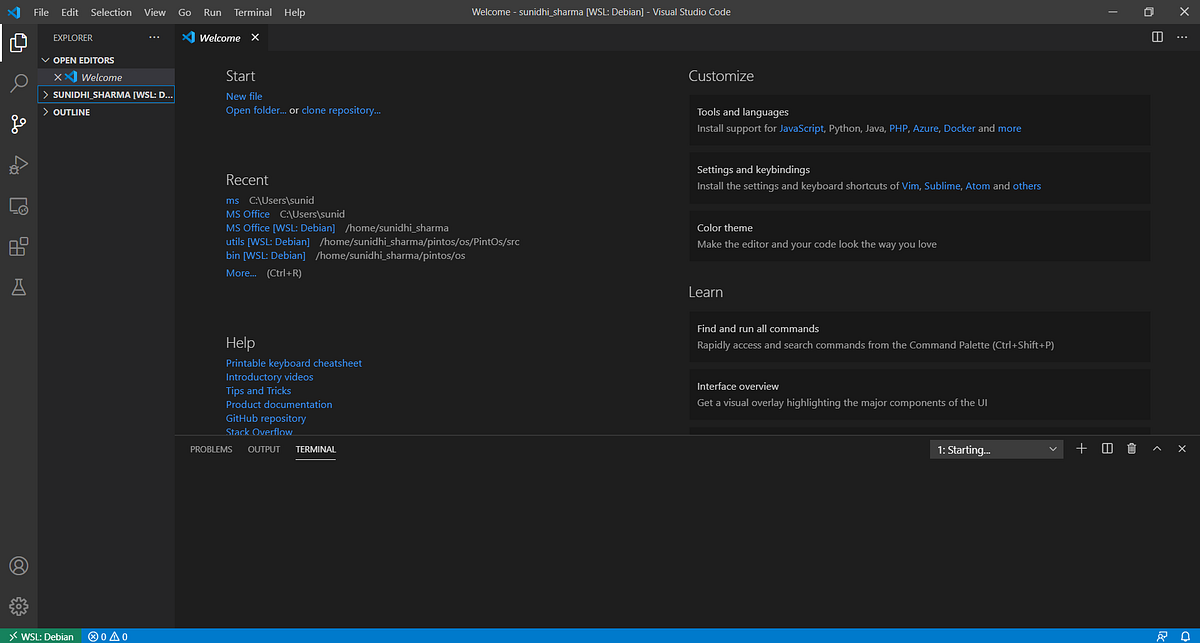The height and width of the screenshot is (643, 1200).
Task: Open the terminal selection dropdown
Action: (995, 448)
